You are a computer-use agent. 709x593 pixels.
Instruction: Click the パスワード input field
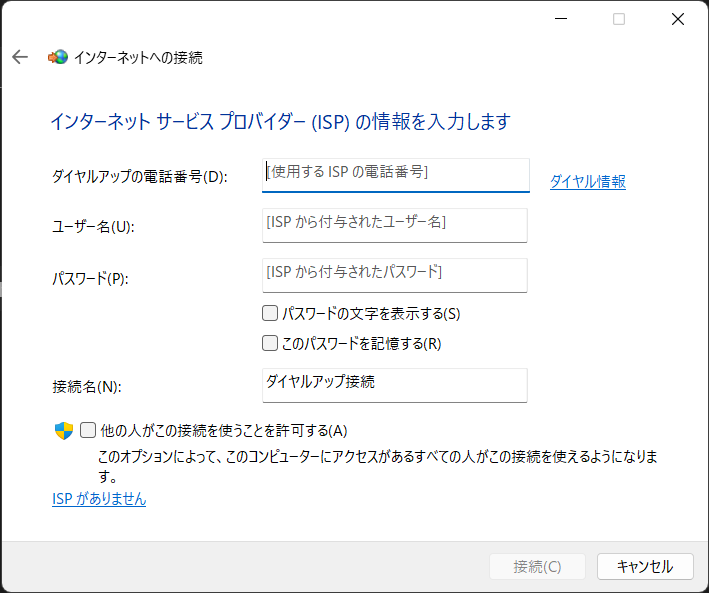coord(395,275)
